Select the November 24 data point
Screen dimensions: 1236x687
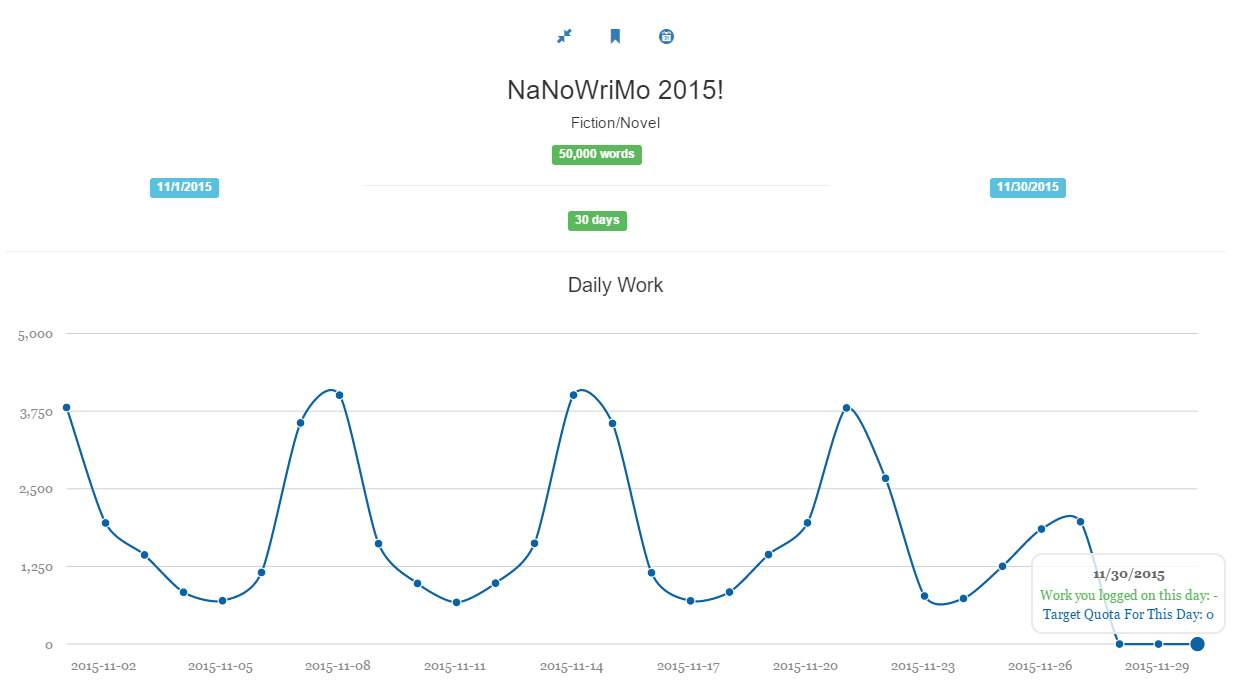(963, 599)
